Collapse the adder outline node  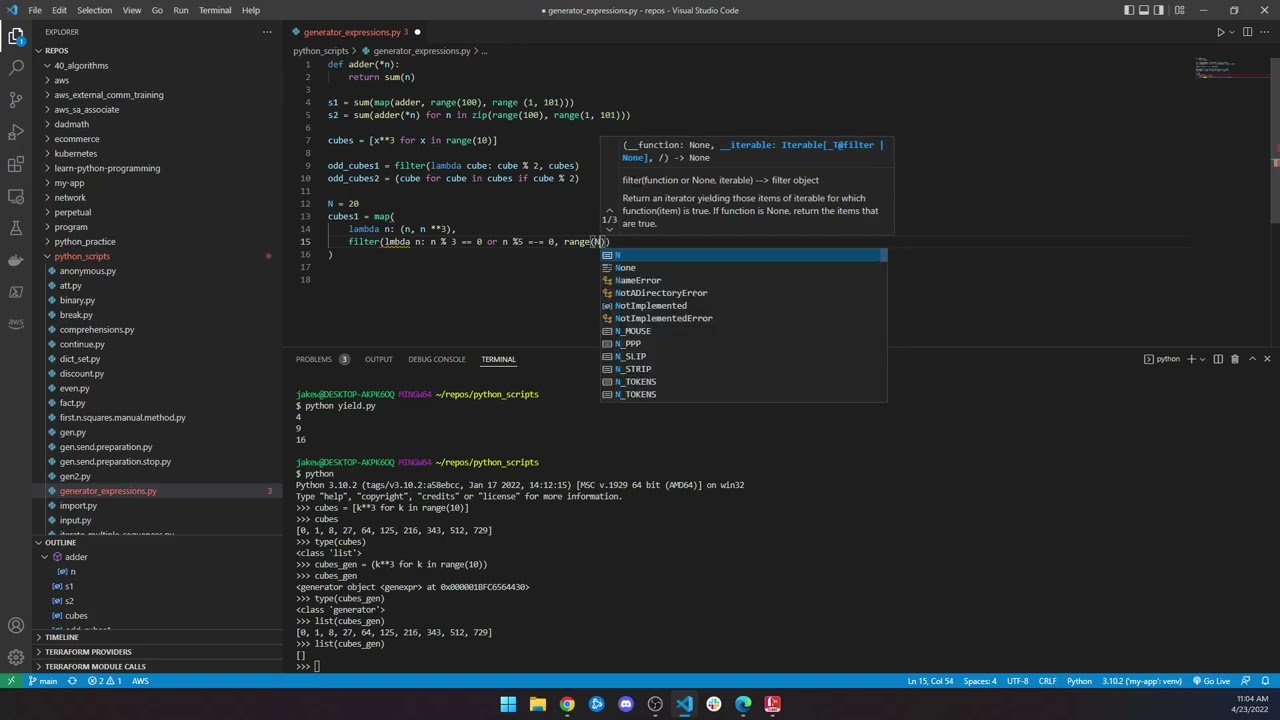pos(45,557)
